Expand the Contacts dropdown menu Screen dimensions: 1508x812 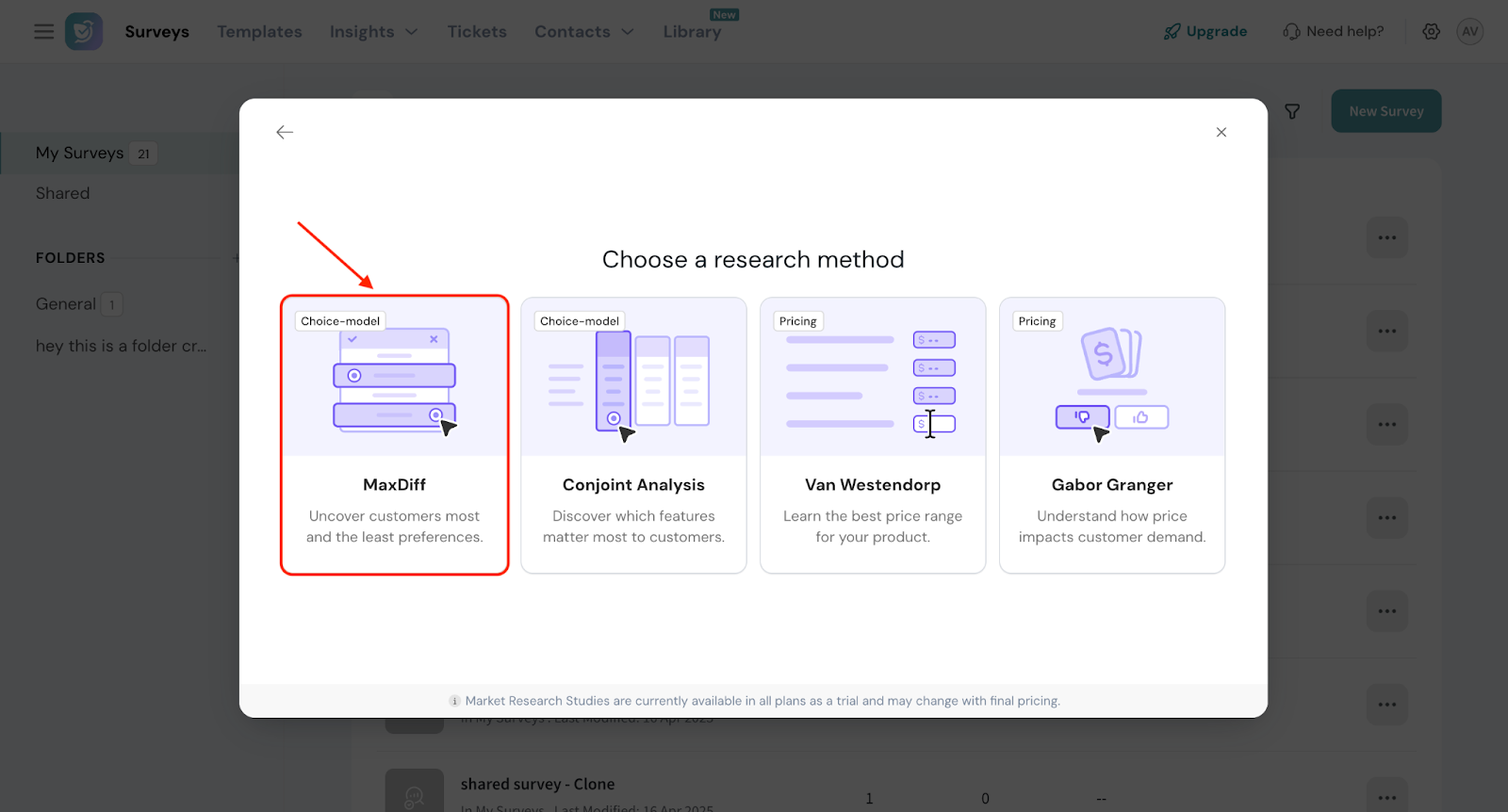click(583, 32)
